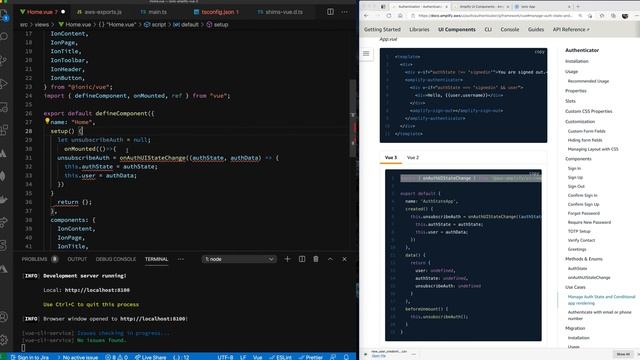Create a new terminal with plus icon
Image resolution: width=640 pixels, height=360 pixels.
287,259
